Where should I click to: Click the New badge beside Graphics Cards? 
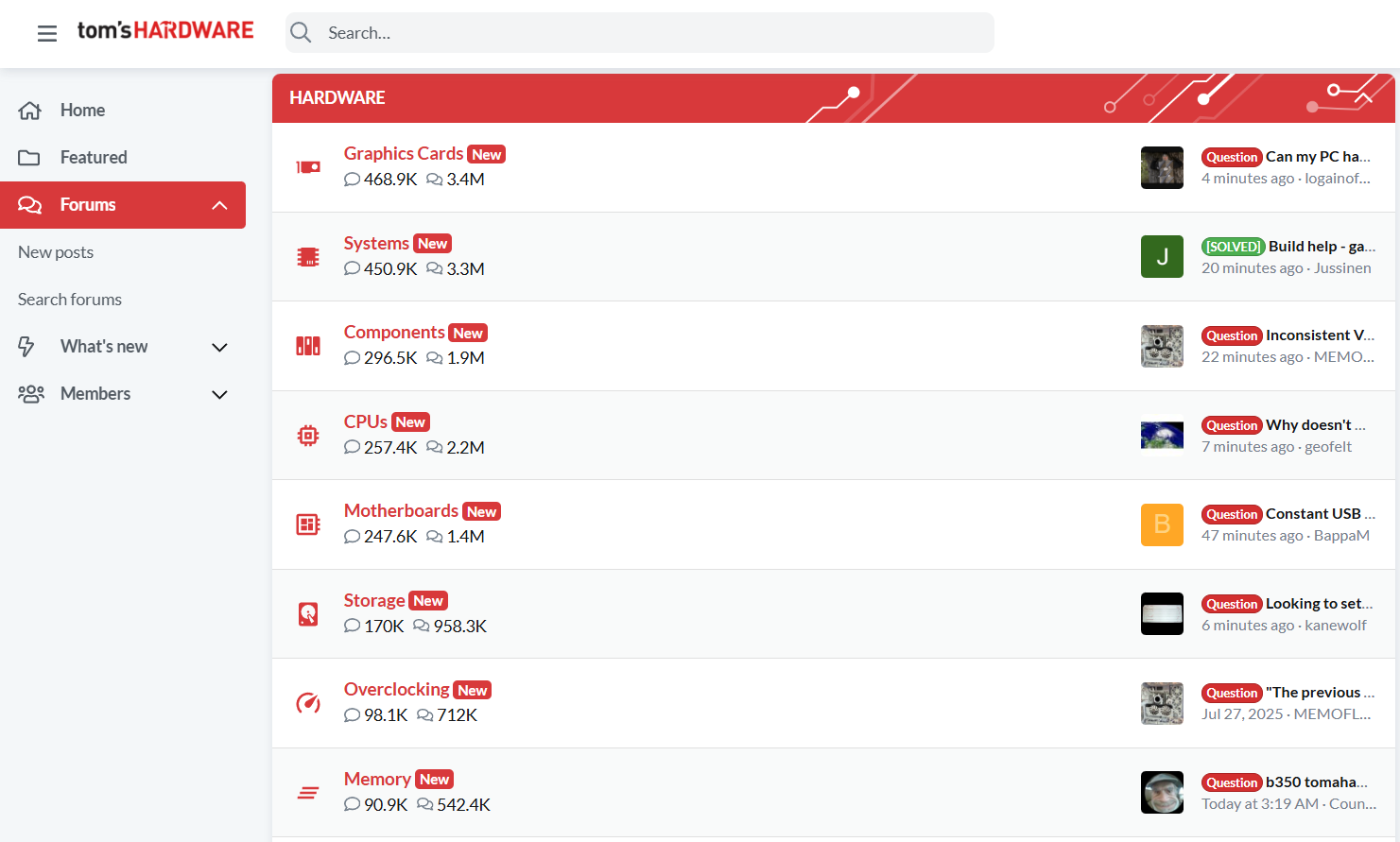coord(487,154)
